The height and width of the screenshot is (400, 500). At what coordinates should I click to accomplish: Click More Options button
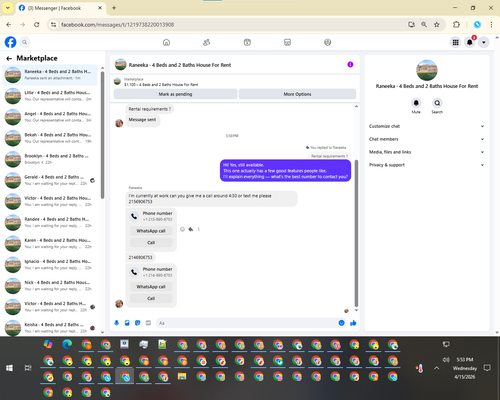(297, 94)
